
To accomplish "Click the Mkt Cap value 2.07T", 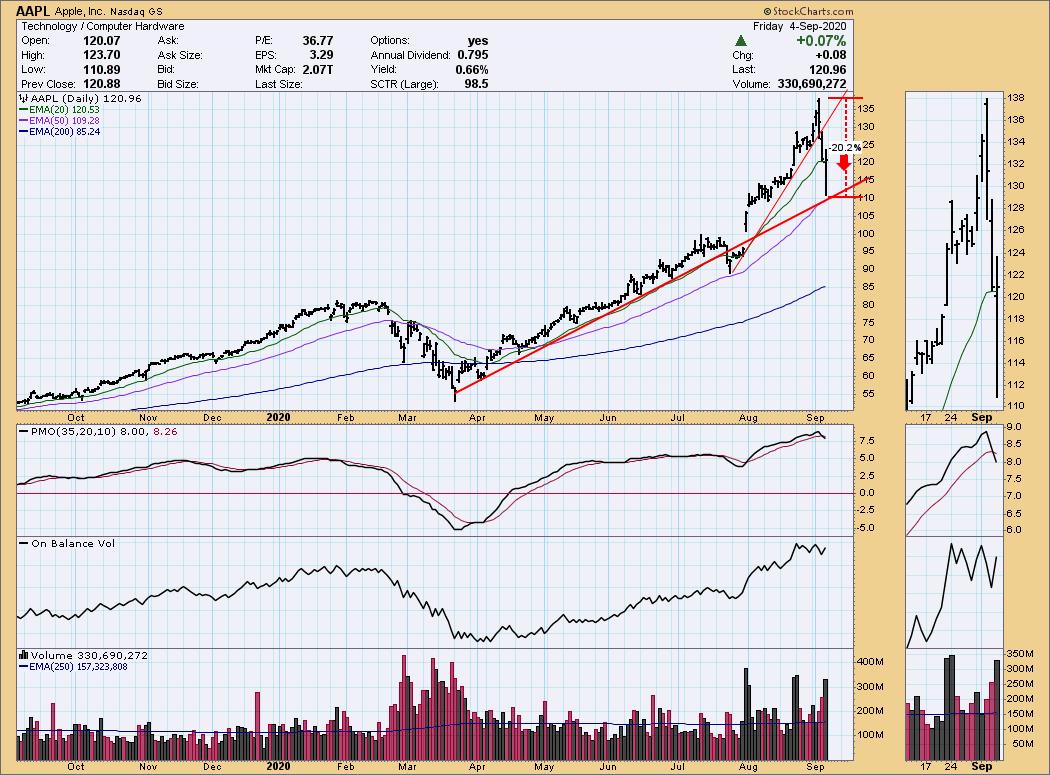I will tap(317, 70).
